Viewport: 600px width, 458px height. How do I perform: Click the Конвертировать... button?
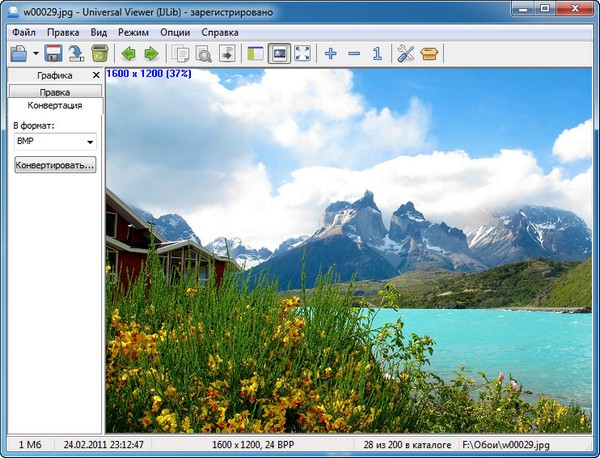click(55, 165)
